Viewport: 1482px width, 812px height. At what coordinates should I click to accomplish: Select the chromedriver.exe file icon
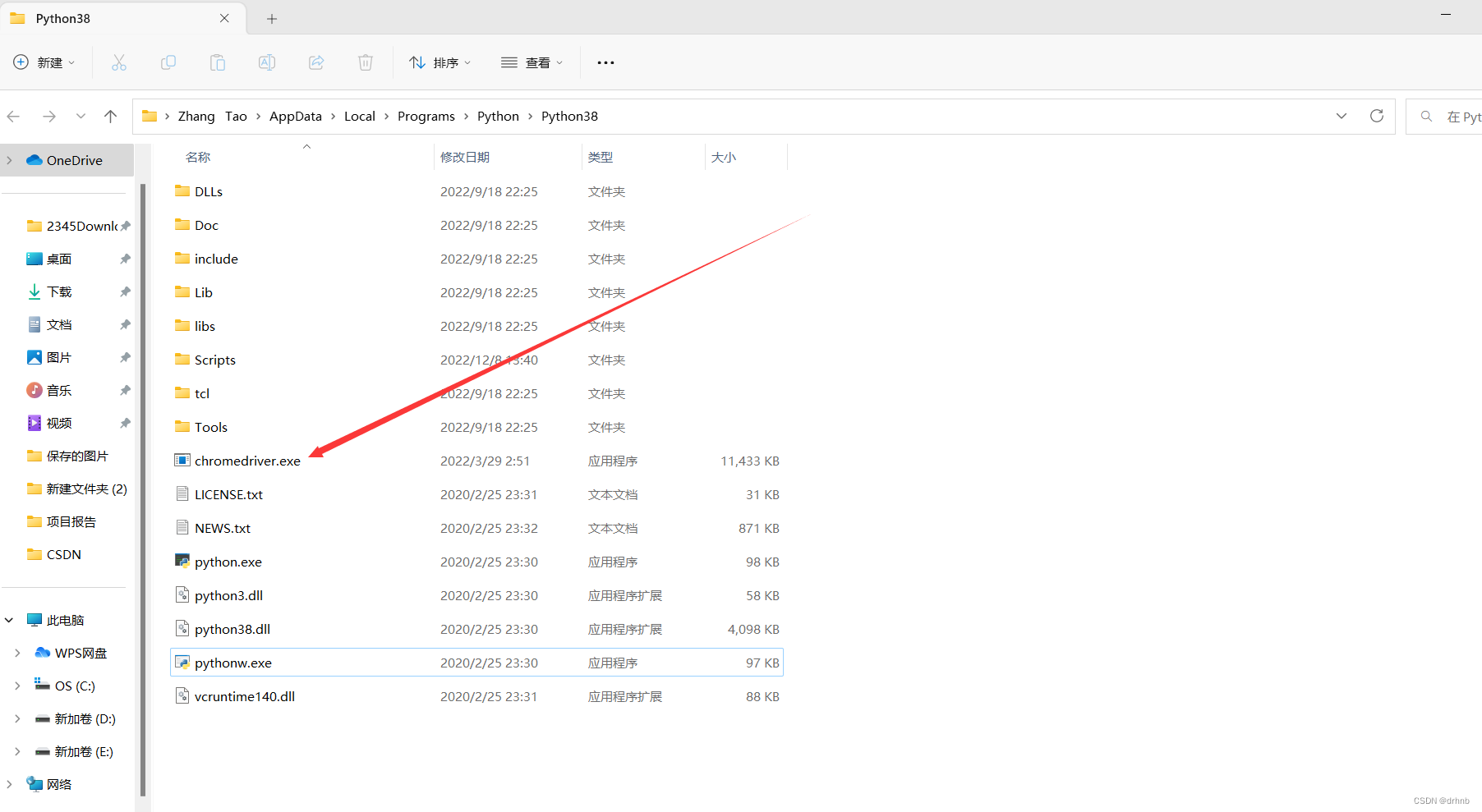coord(182,460)
